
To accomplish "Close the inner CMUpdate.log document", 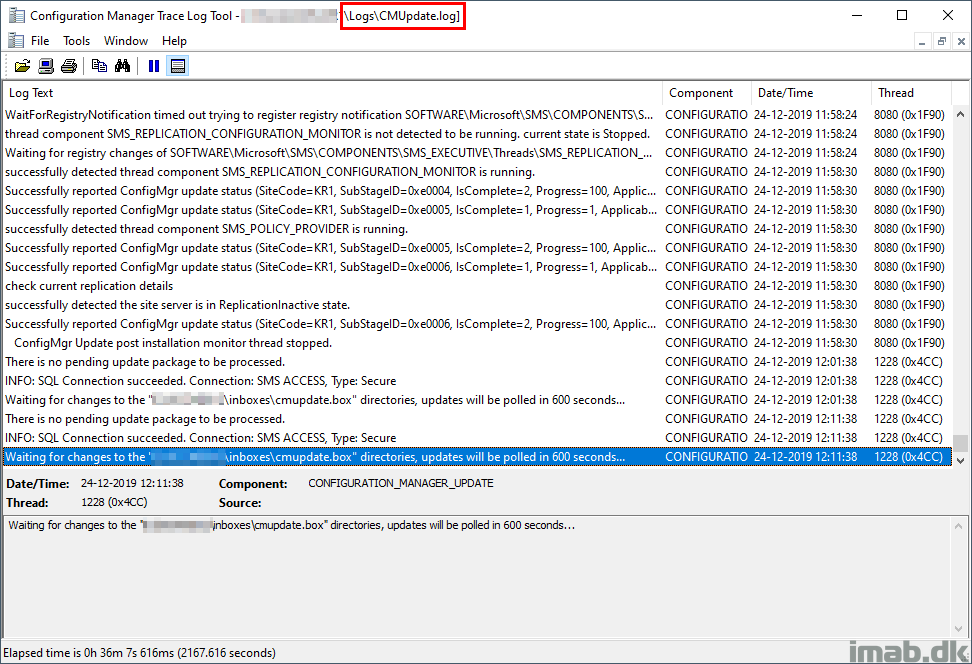I will click(961, 42).
